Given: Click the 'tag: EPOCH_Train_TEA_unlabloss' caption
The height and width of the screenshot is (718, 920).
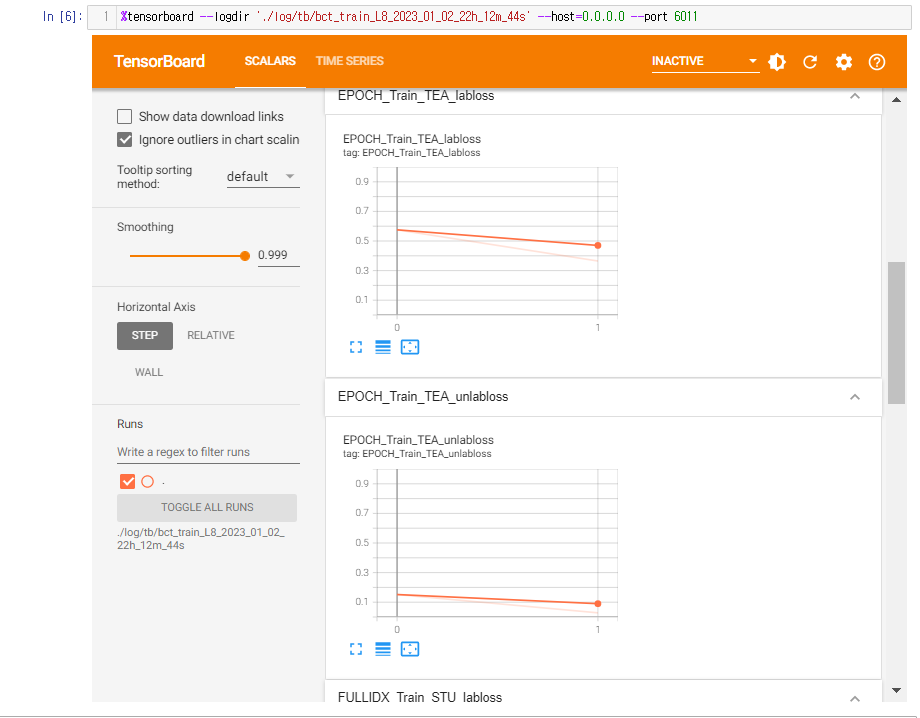Looking at the screenshot, I should pos(417,454).
